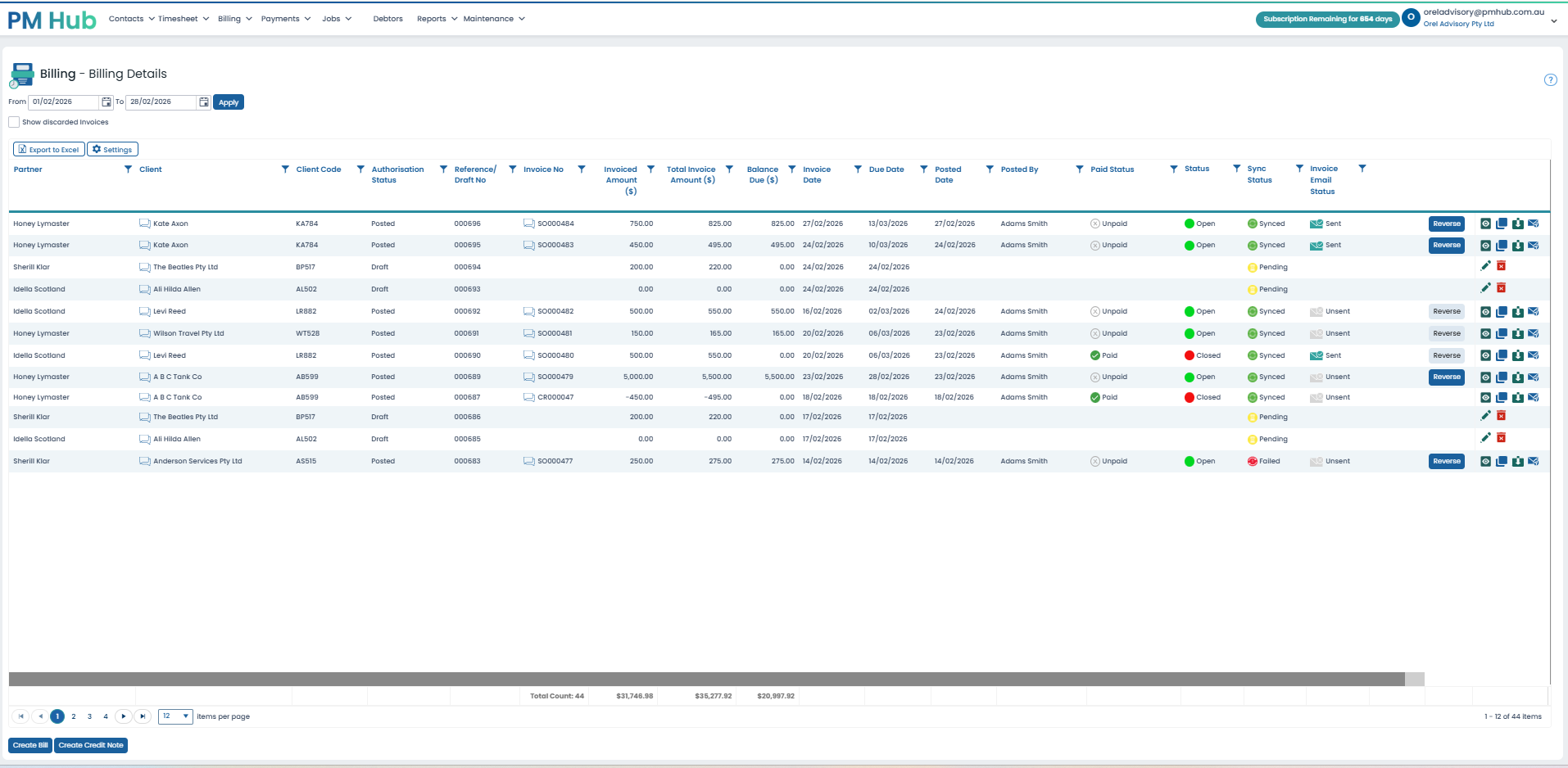
Task: Reverse invoice SO000484
Action: [x=1447, y=224]
